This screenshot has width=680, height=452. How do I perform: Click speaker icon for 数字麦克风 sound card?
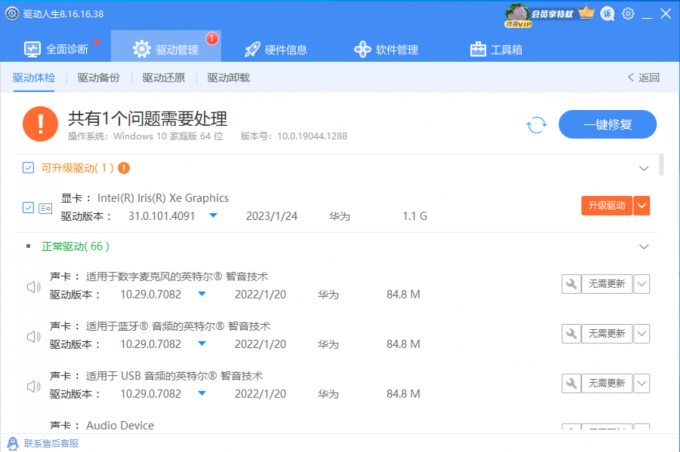pyautogui.click(x=33, y=287)
